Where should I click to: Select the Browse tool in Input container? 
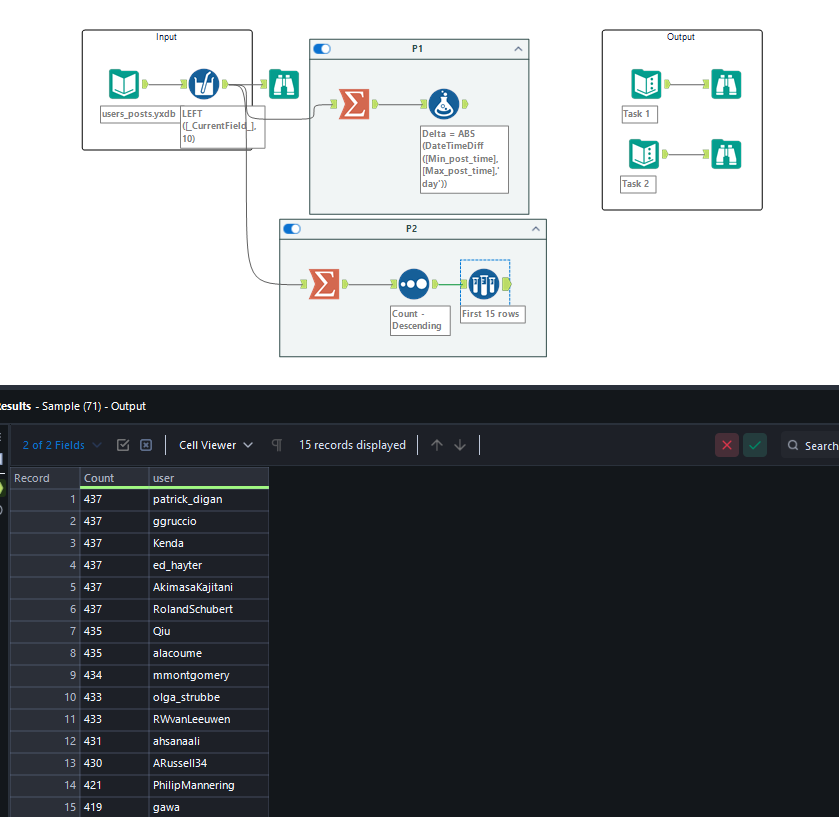(x=284, y=85)
